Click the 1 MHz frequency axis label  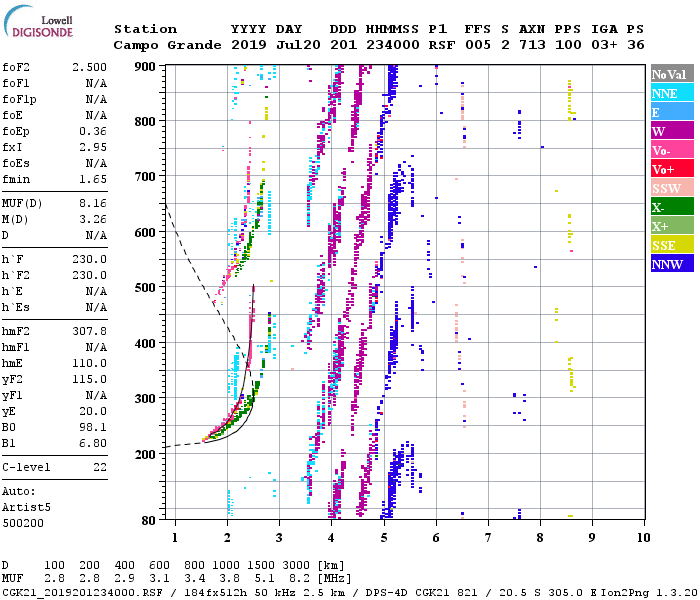tap(175, 538)
